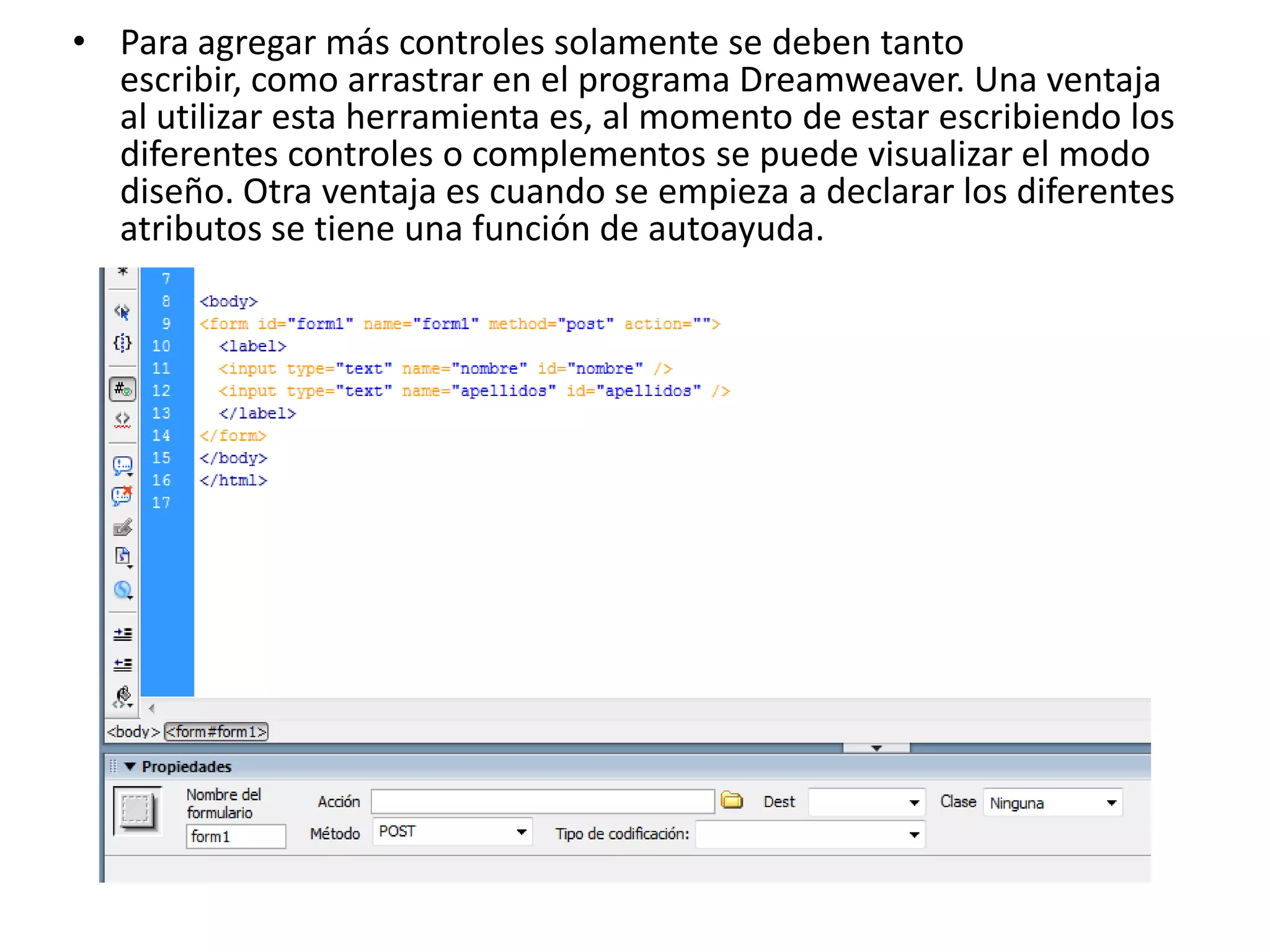
Task: Open the Dest dropdown
Action: (x=866, y=802)
